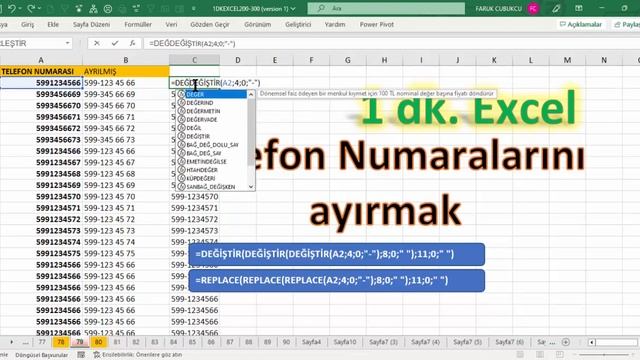Screen dimensions: 640x360
Task: Open the Power Pivot tab
Action: pos(377,24)
